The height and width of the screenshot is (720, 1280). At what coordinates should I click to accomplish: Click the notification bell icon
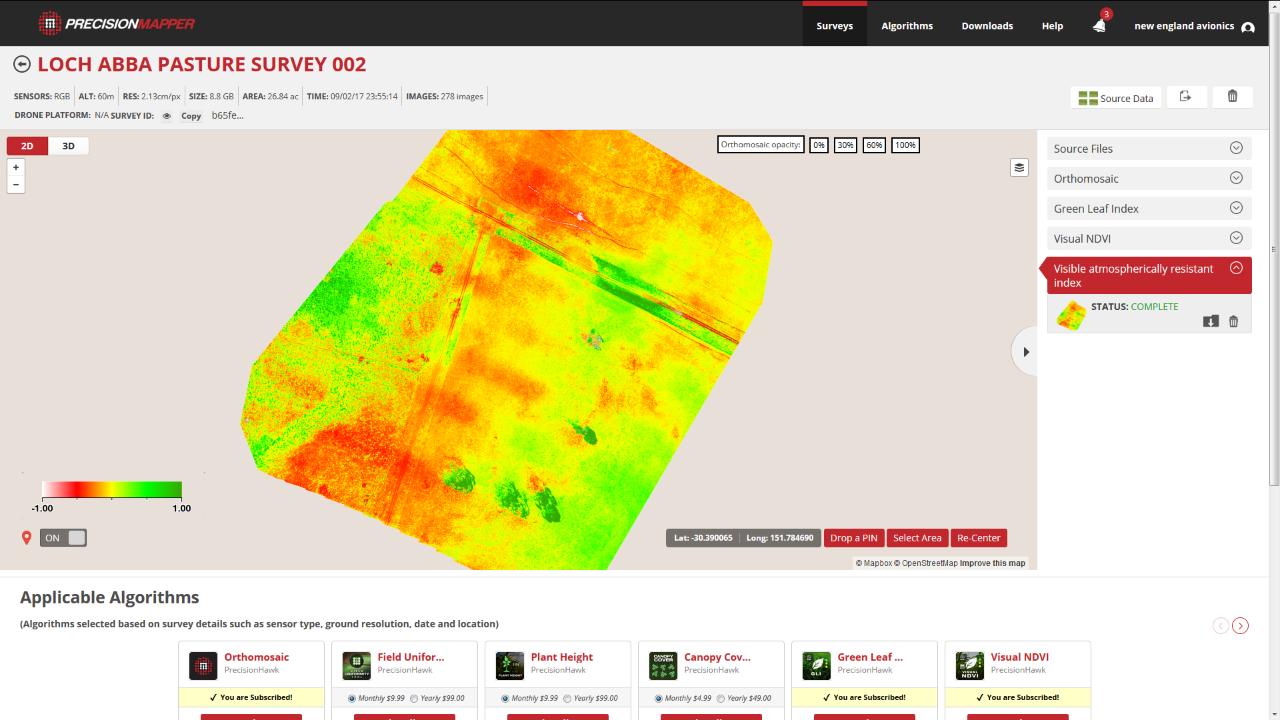(x=1097, y=25)
